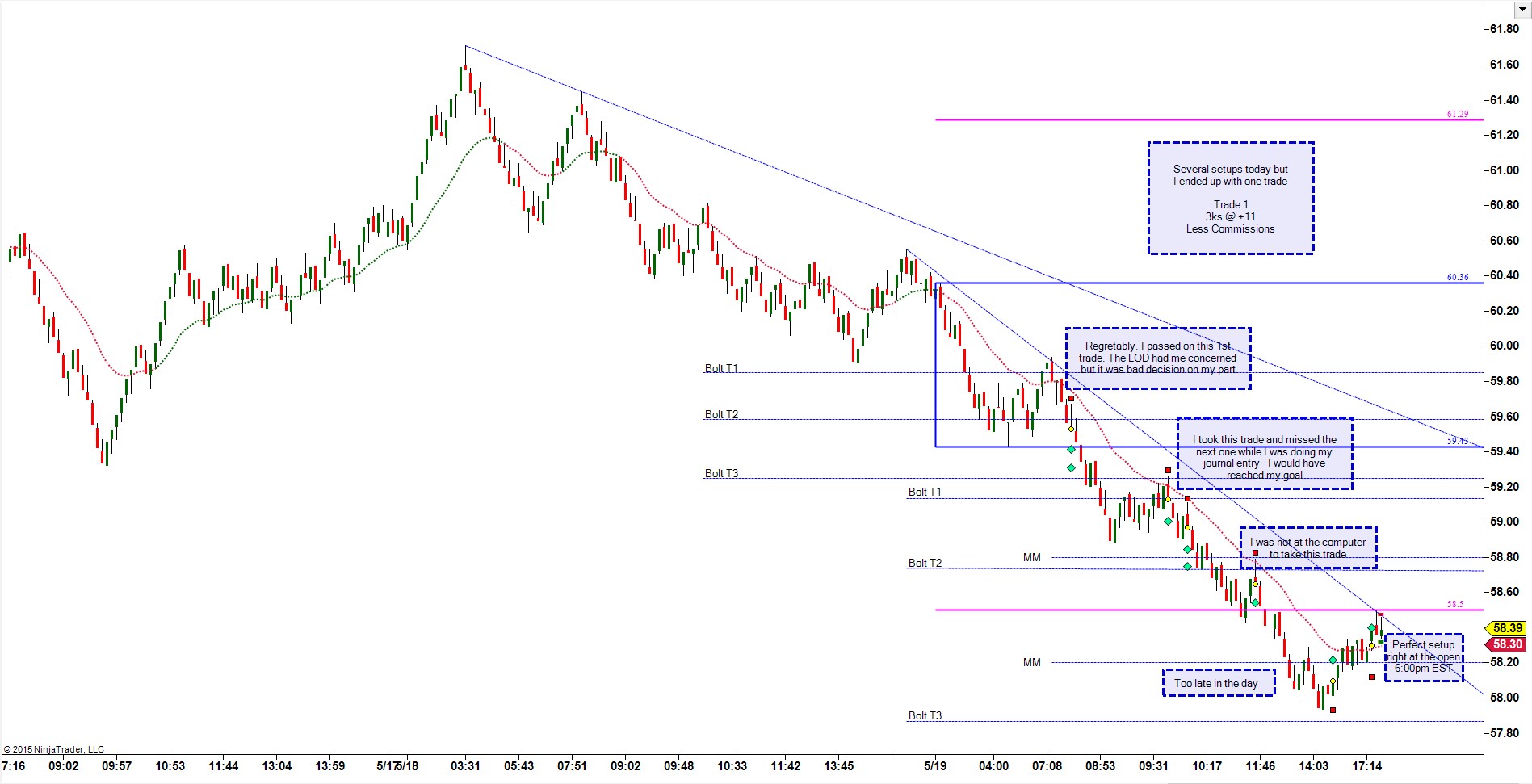This screenshot has height=784, width=1532.
Task: Select the upper 'Bolt T3' label near 59.20
Action: 721,473
